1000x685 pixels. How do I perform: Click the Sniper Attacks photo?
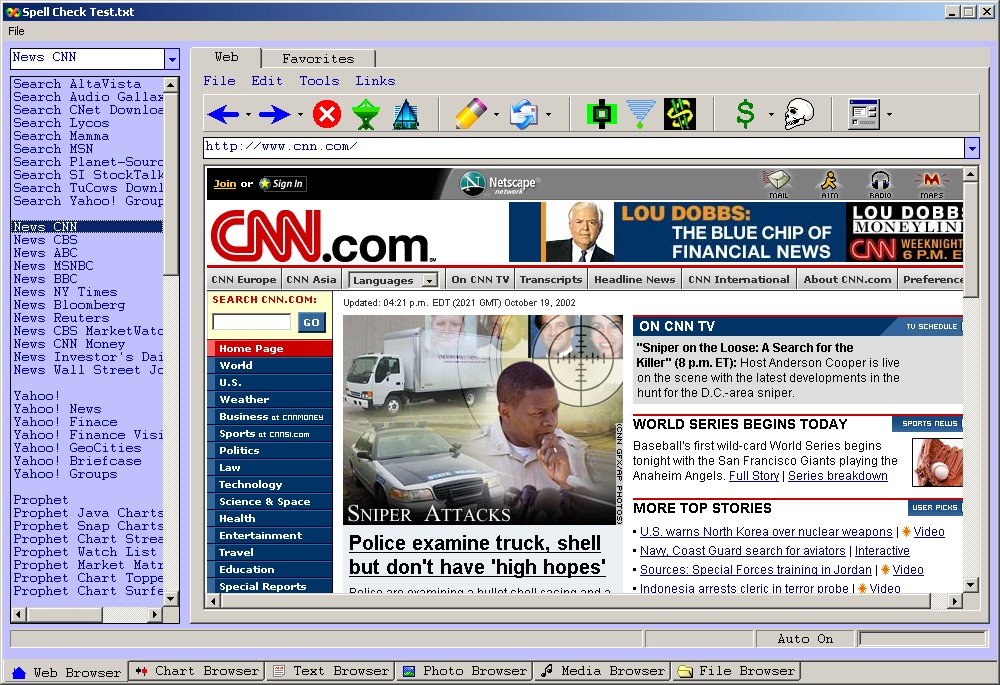pos(482,420)
